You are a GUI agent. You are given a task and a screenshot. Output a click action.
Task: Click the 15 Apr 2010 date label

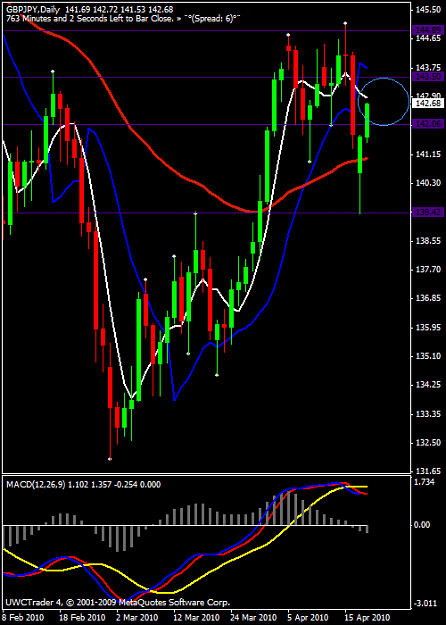365,616
